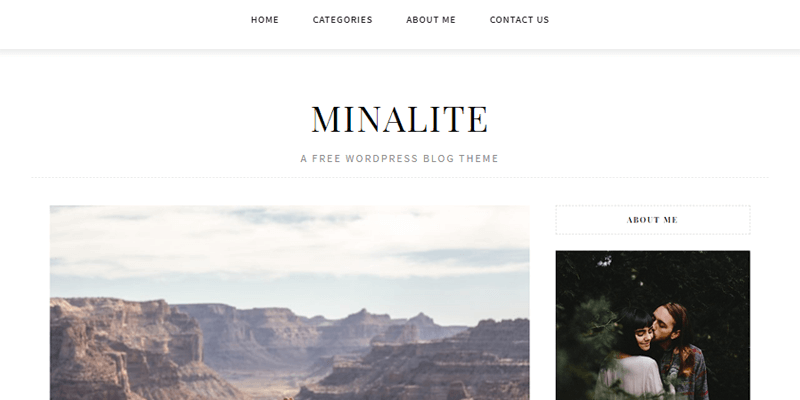
Task: Click the left cliff face in the canyon photo
Action: (x=128, y=347)
